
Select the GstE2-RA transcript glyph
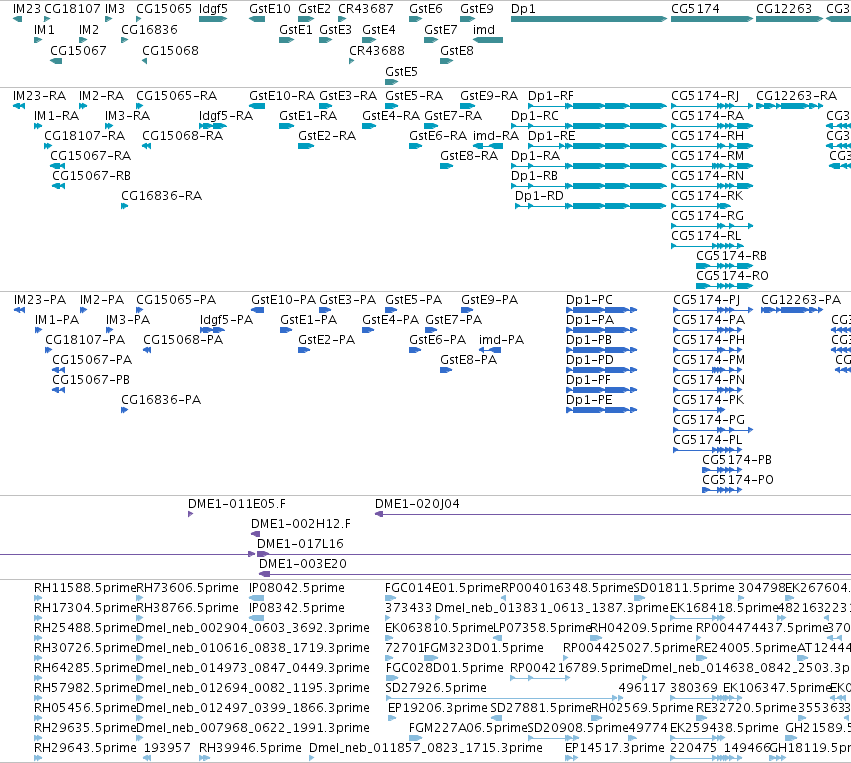tap(306, 146)
